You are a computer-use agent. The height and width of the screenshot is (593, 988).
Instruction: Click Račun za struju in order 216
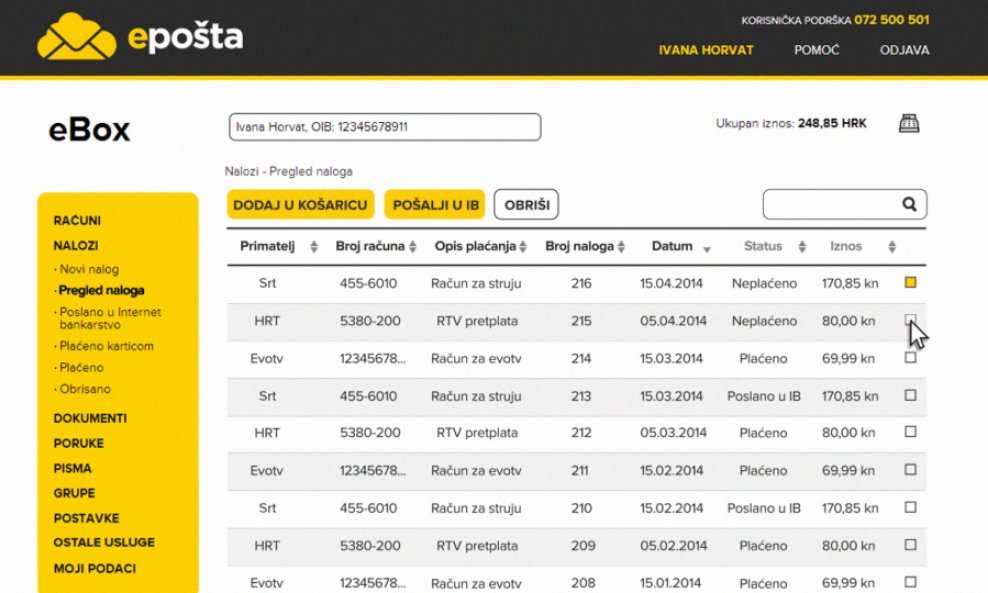[x=476, y=284]
